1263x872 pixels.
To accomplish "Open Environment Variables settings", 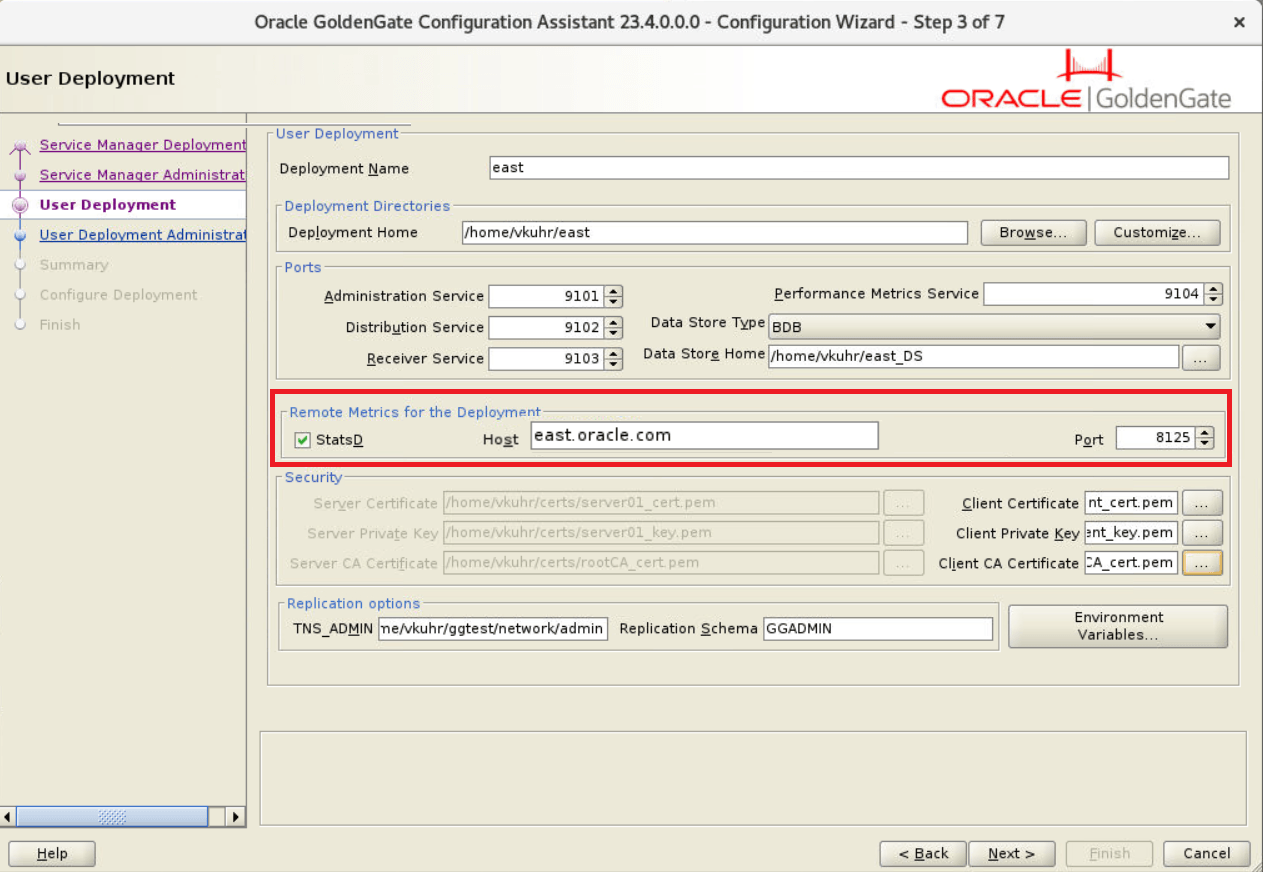I will point(1117,626).
